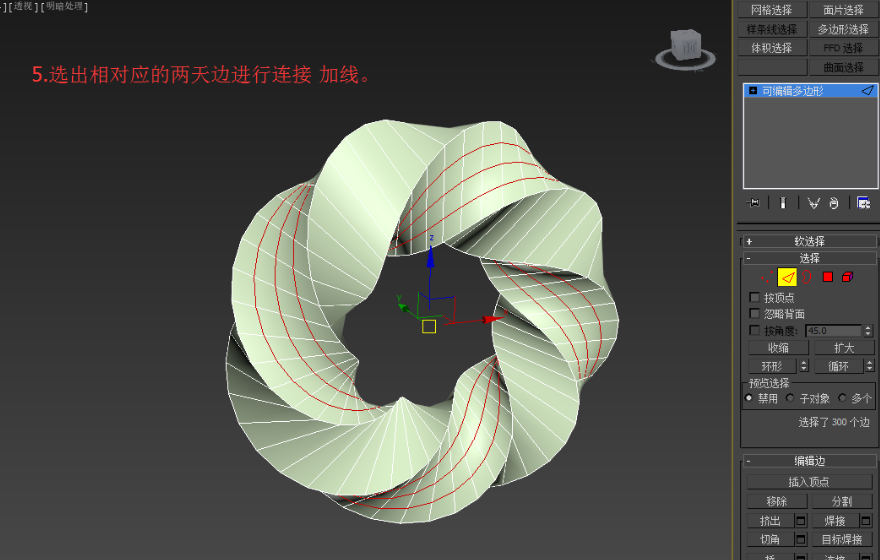This screenshot has height=560, width=880.
Task: Click spinner beside 环形 button
Action: (x=804, y=366)
